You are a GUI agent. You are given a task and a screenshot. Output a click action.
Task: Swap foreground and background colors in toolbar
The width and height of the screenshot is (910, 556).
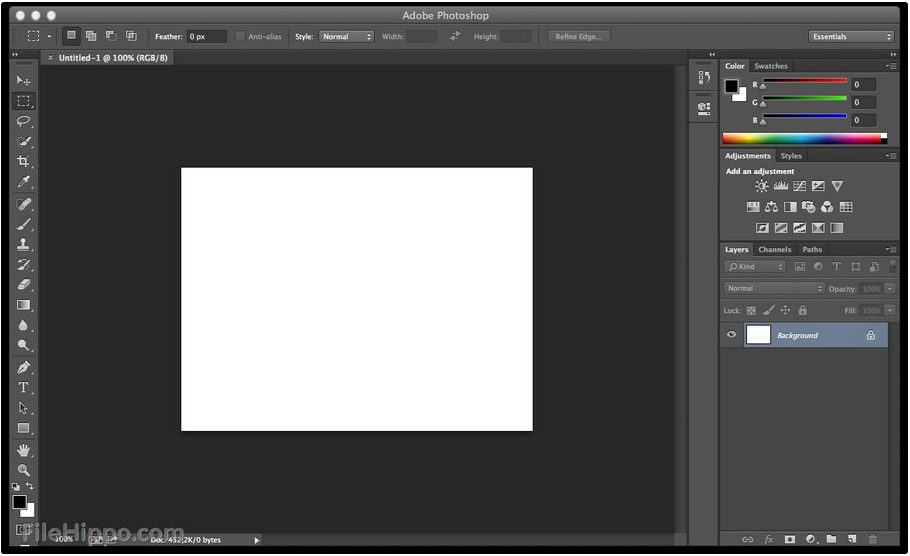[x=30, y=486]
